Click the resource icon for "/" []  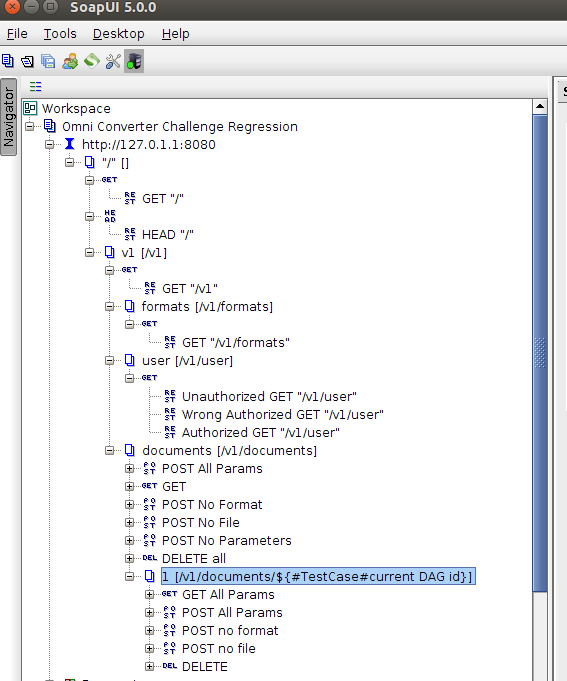click(x=89, y=162)
